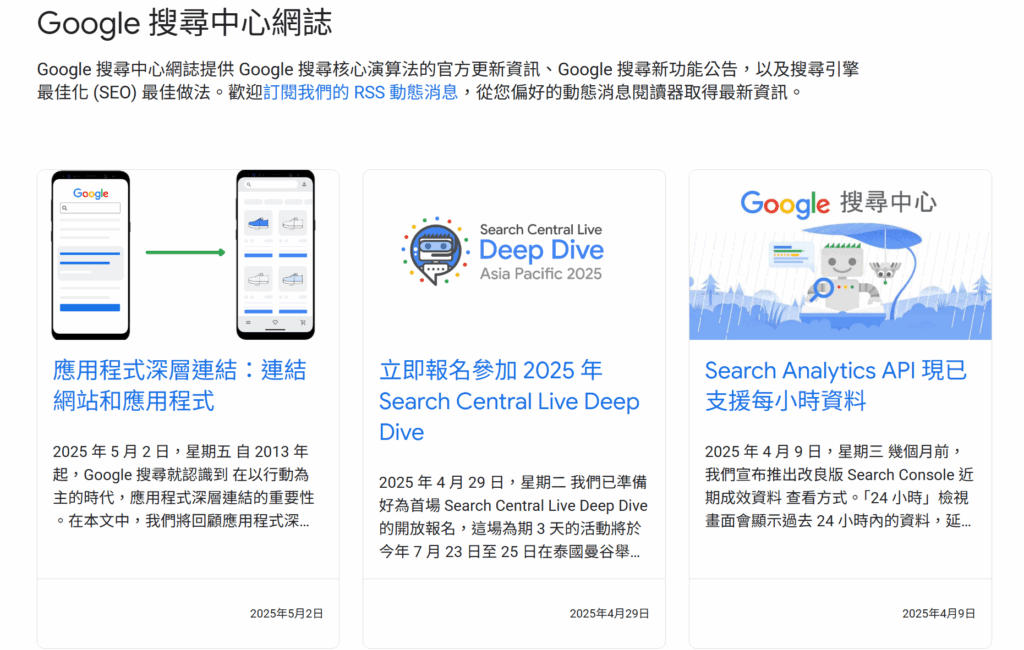Click the summary starting 2025 年 5 月 2 日，星期五
The height and width of the screenshot is (650, 1024).
click(x=184, y=486)
